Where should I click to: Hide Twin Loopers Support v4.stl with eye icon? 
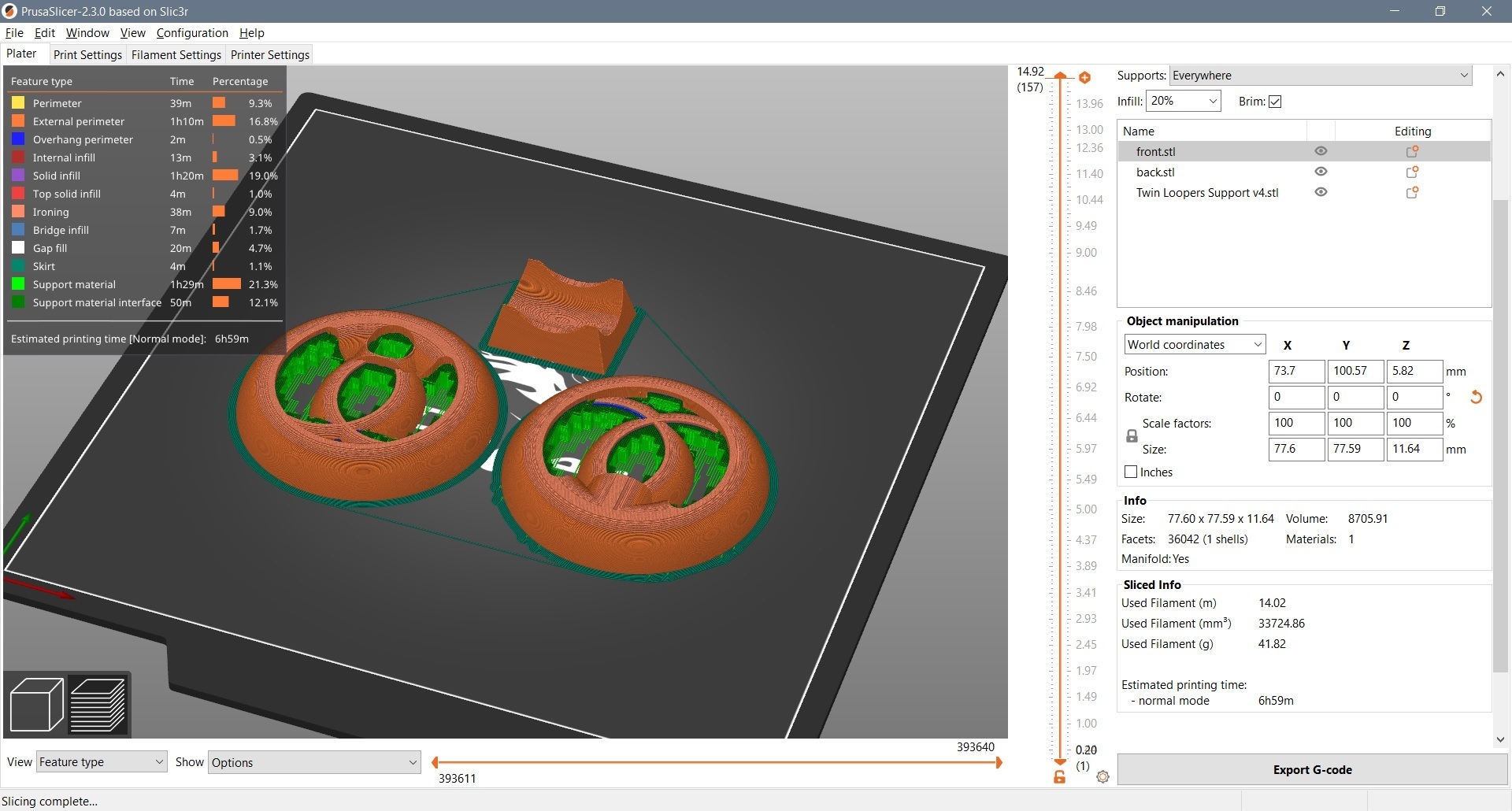(1321, 192)
